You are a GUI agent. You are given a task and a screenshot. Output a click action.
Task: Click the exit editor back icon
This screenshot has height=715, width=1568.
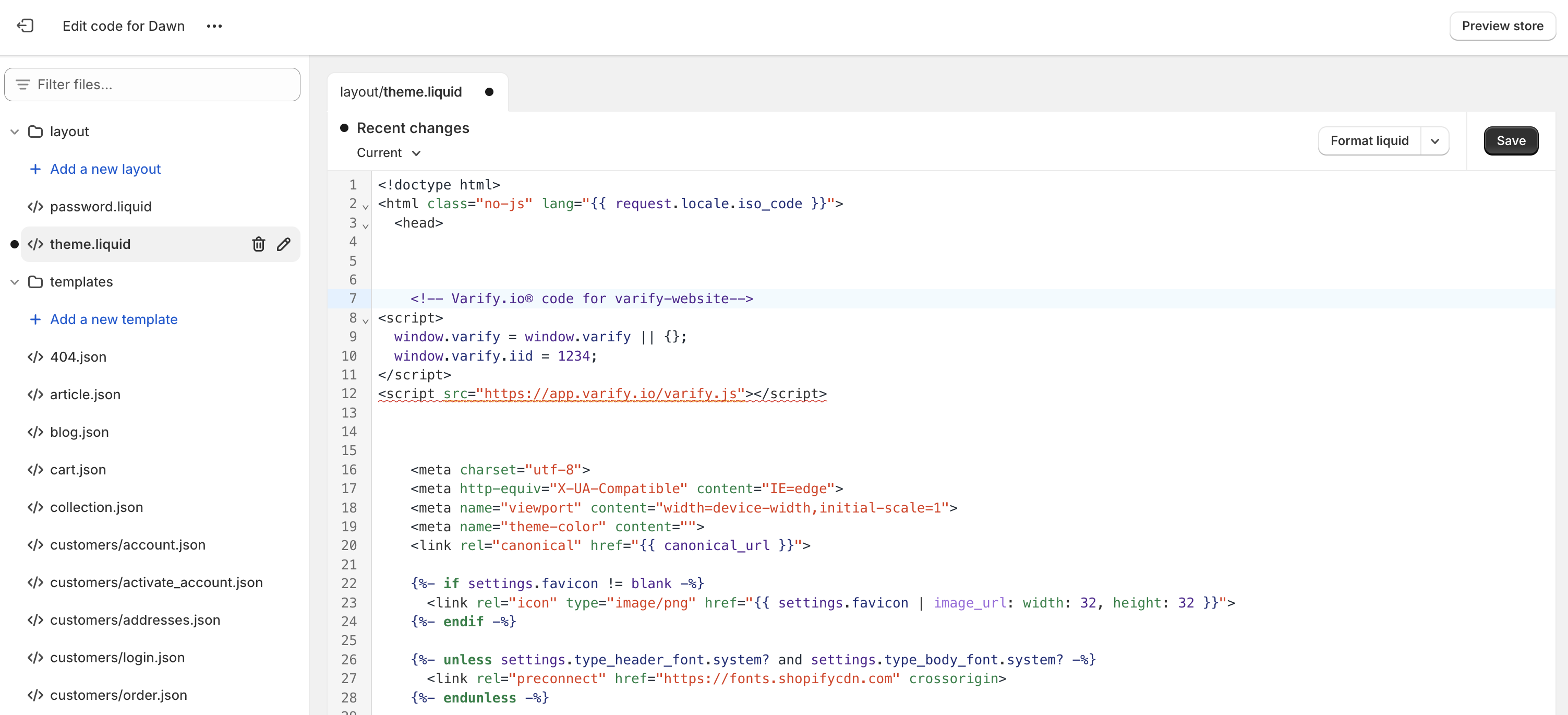[x=25, y=26]
